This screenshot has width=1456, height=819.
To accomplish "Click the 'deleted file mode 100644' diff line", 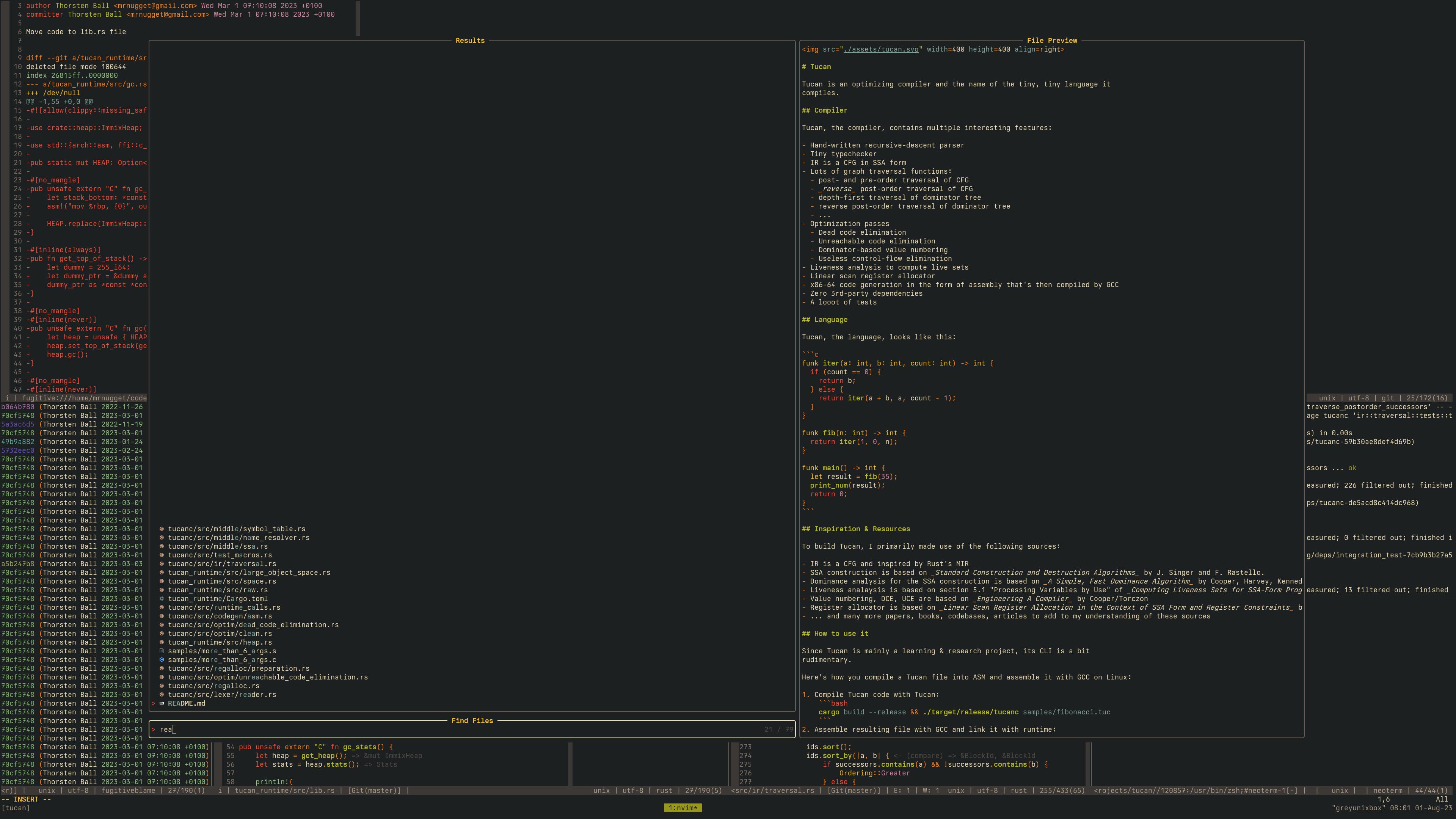I will (x=76, y=67).
